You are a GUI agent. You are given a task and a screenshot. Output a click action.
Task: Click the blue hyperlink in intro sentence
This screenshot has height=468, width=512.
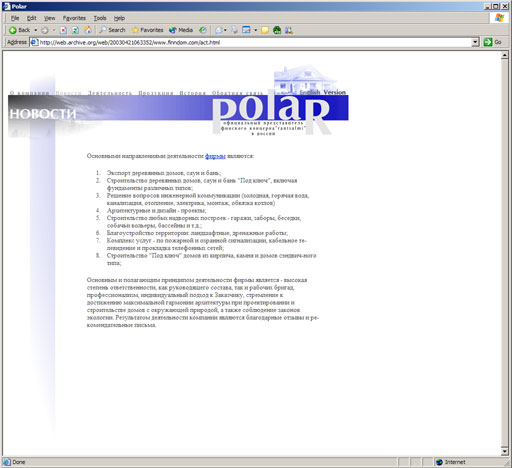215,156
